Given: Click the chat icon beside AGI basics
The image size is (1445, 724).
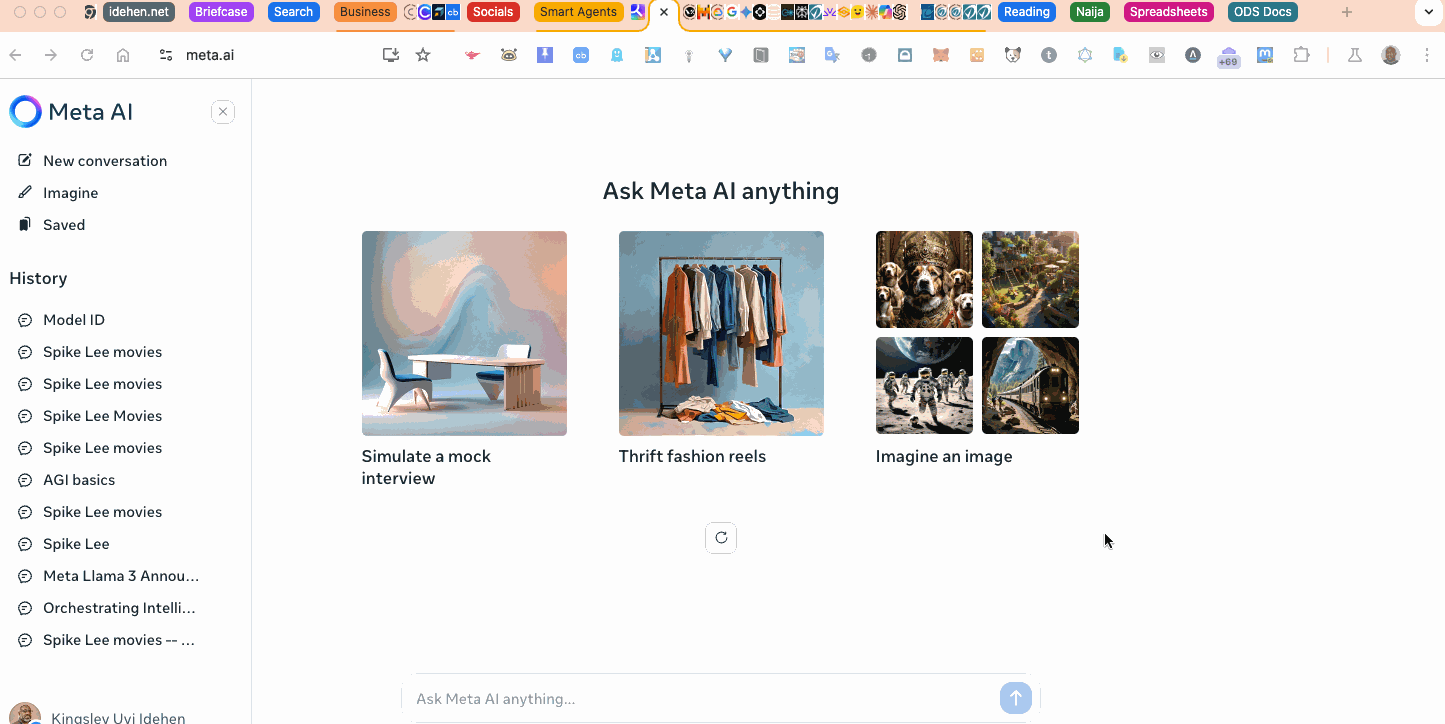Looking at the screenshot, I should pos(25,480).
